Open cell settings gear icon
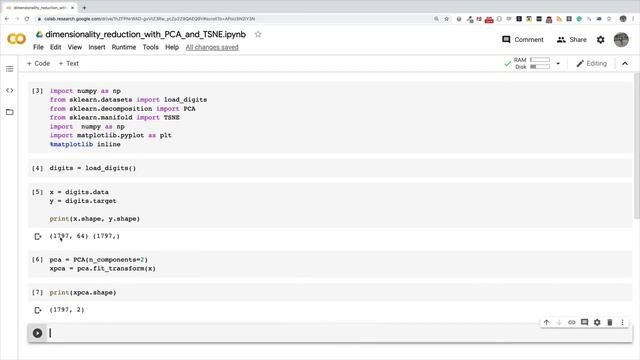 click(x=597, y=322)
